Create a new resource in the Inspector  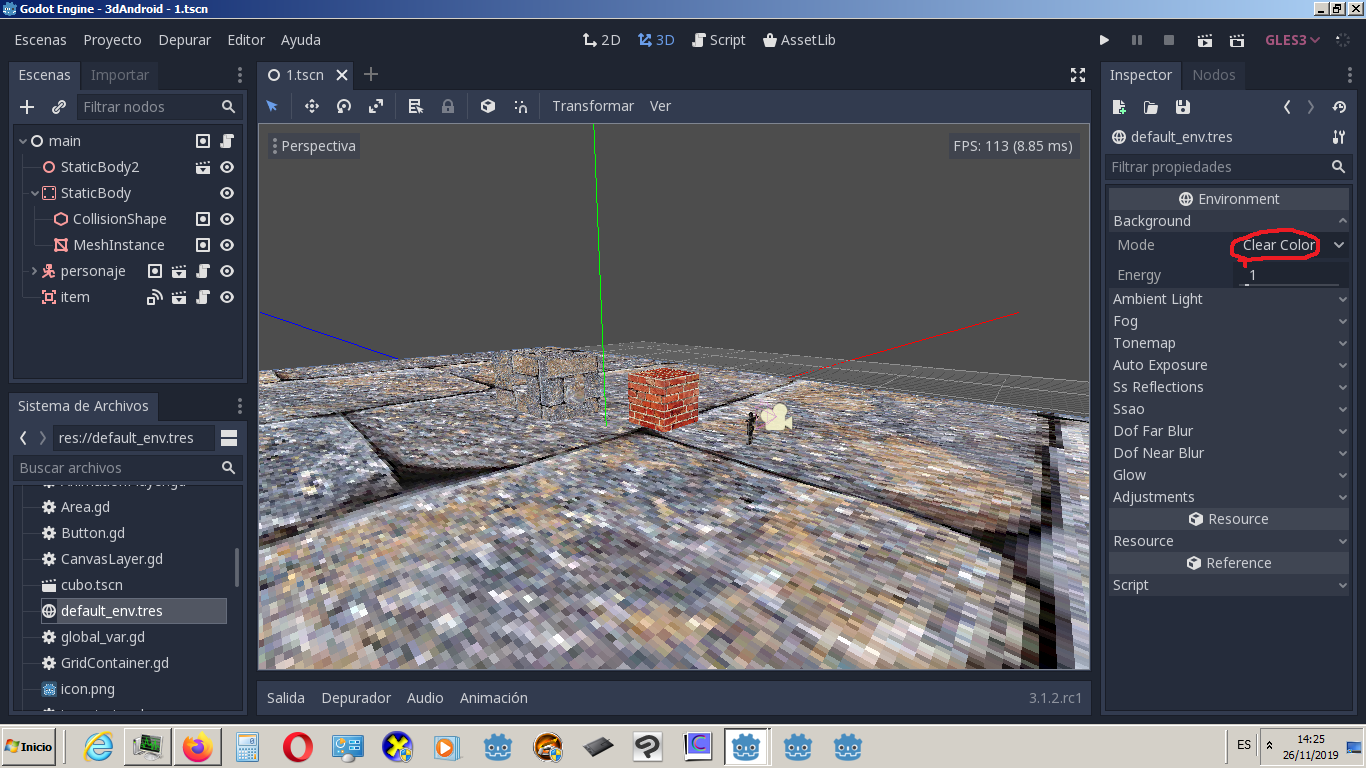pyautogui.click(x=1119, y=107)
